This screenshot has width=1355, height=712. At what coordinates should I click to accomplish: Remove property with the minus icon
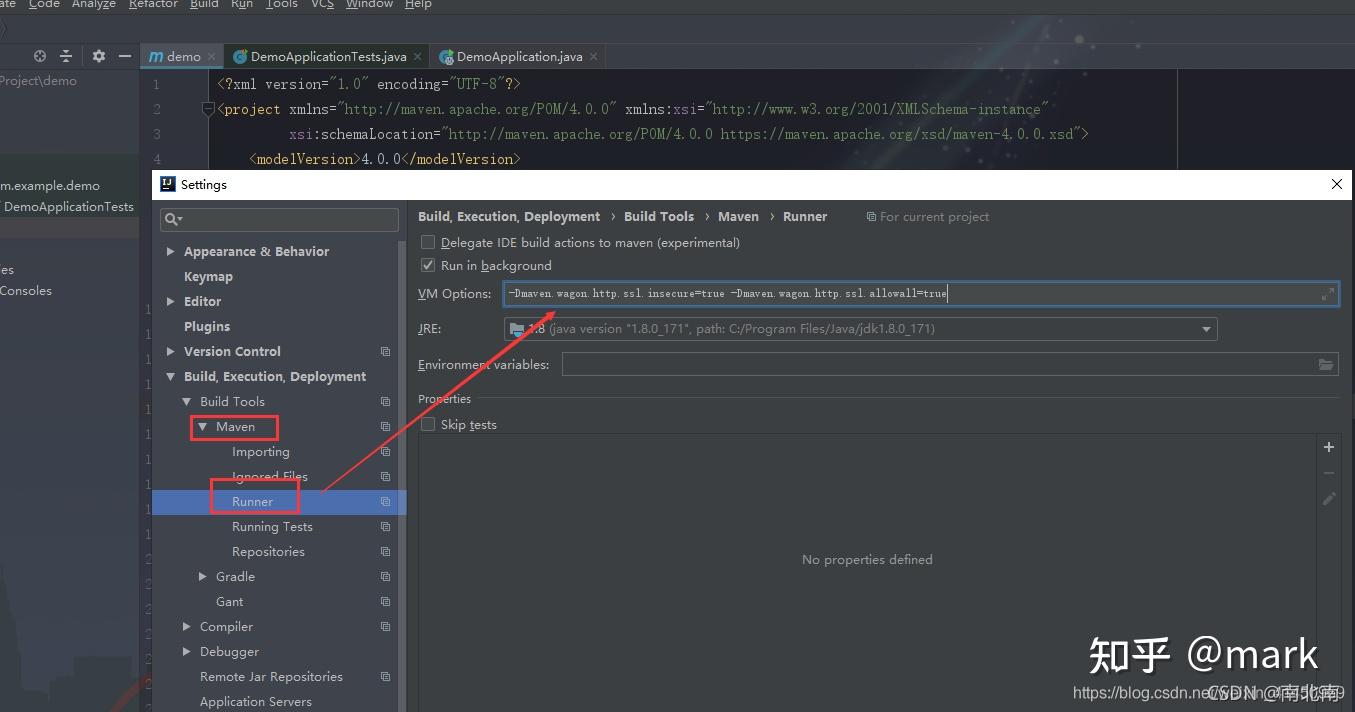tap(1329, 473)
